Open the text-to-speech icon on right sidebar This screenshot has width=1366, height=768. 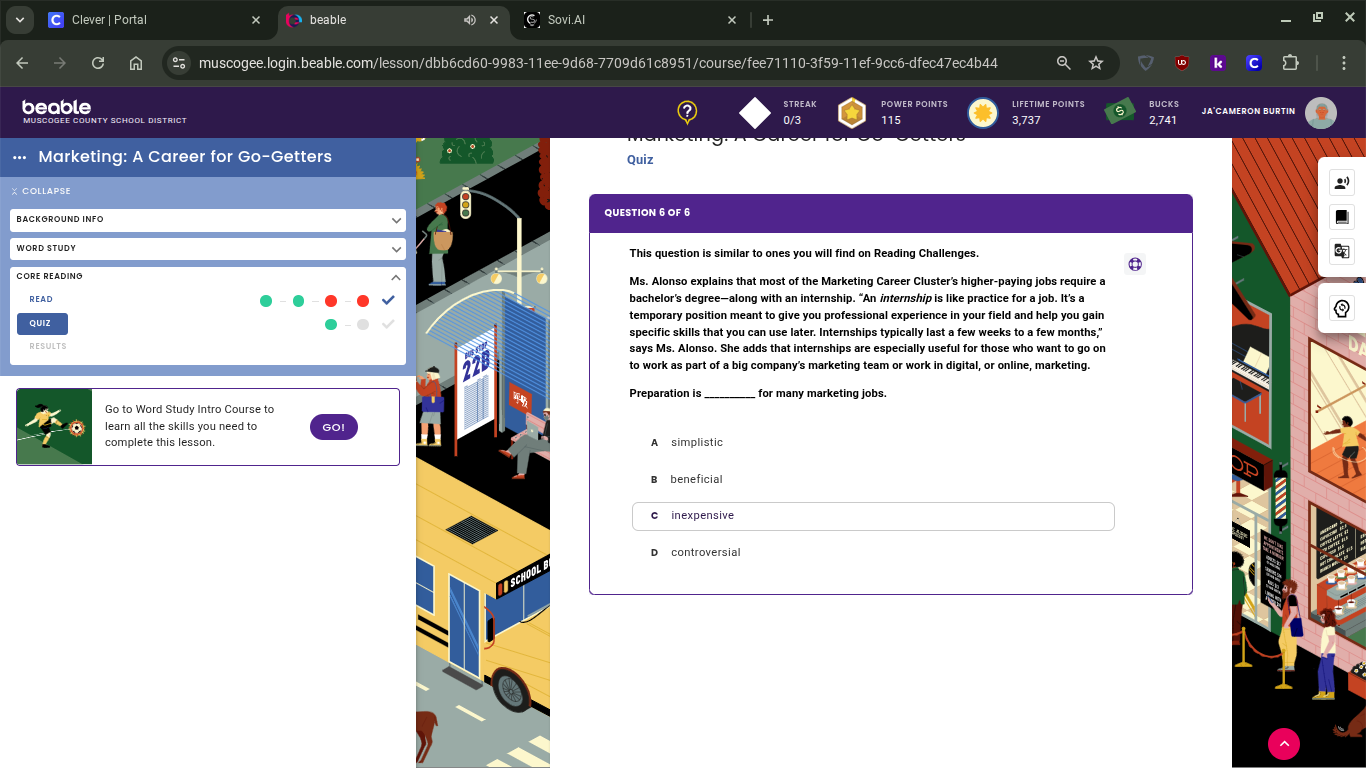(1342, 182)
